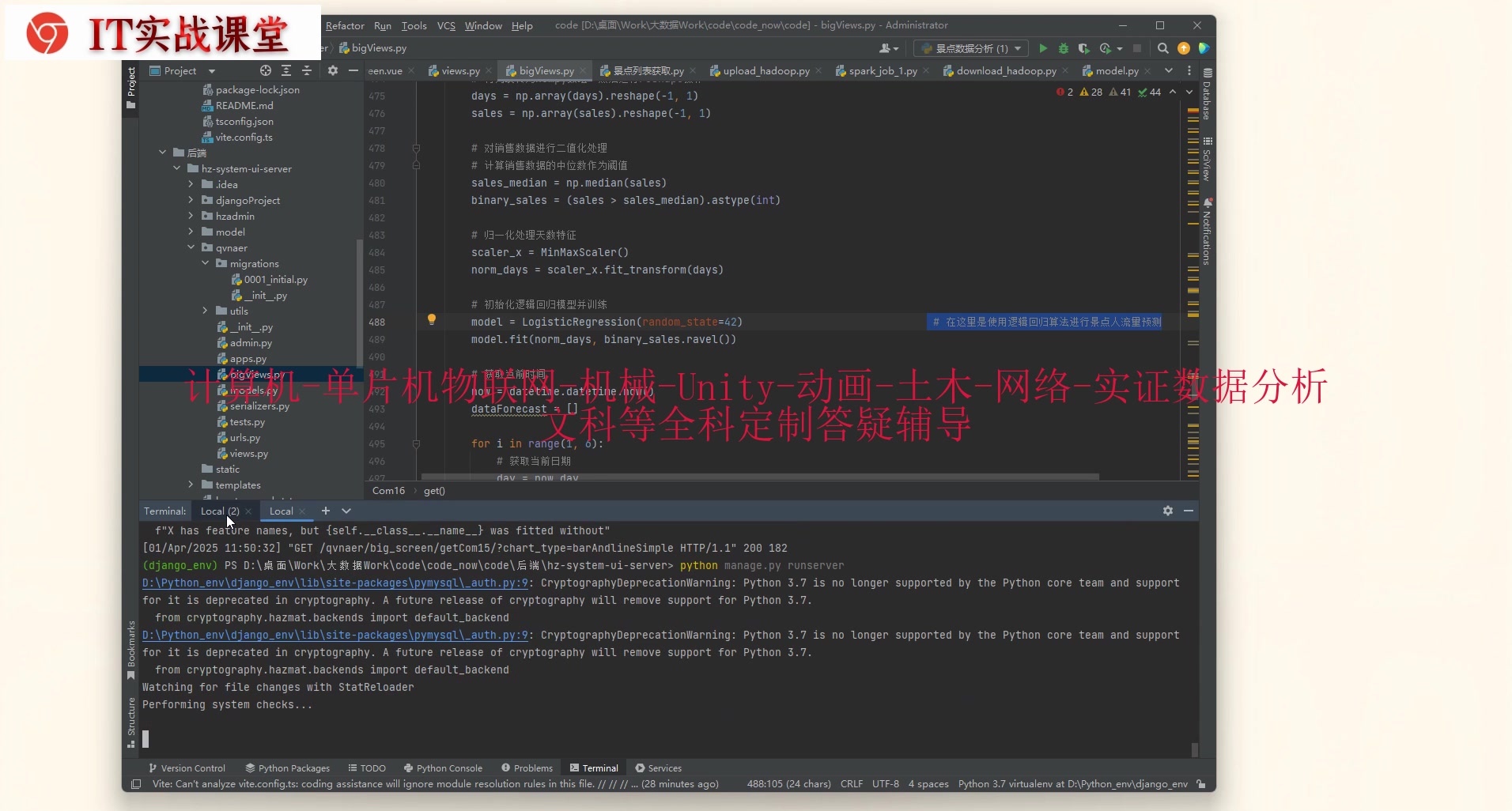Open the Database tool window sidebar
1512x811 pixels.
pyautogui.click(x=1207, y=95)
